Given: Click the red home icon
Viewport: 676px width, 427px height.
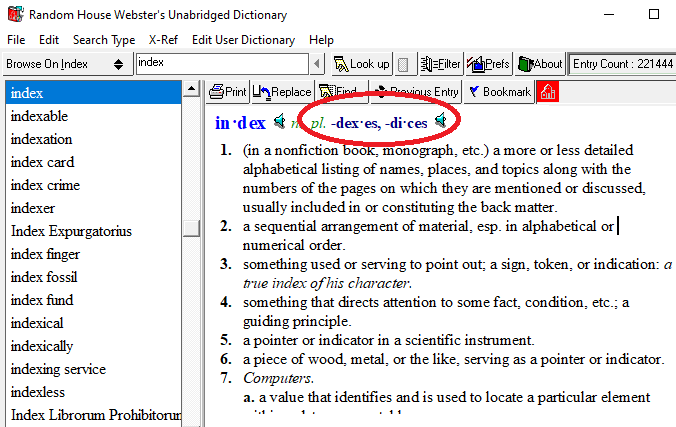Looking at the screenshot, I should tap(548, 92).
